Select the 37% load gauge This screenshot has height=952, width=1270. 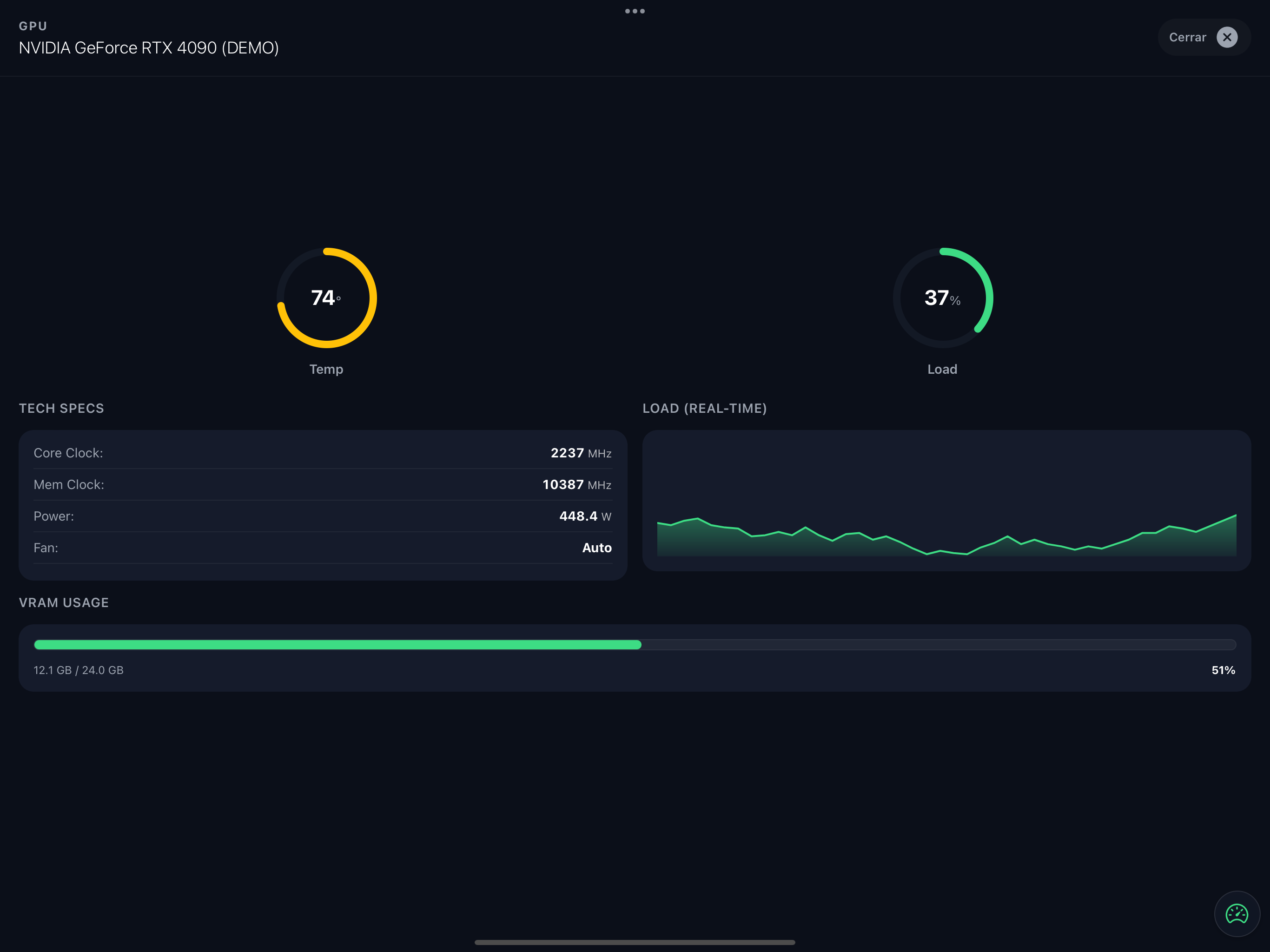coord(943,297)
